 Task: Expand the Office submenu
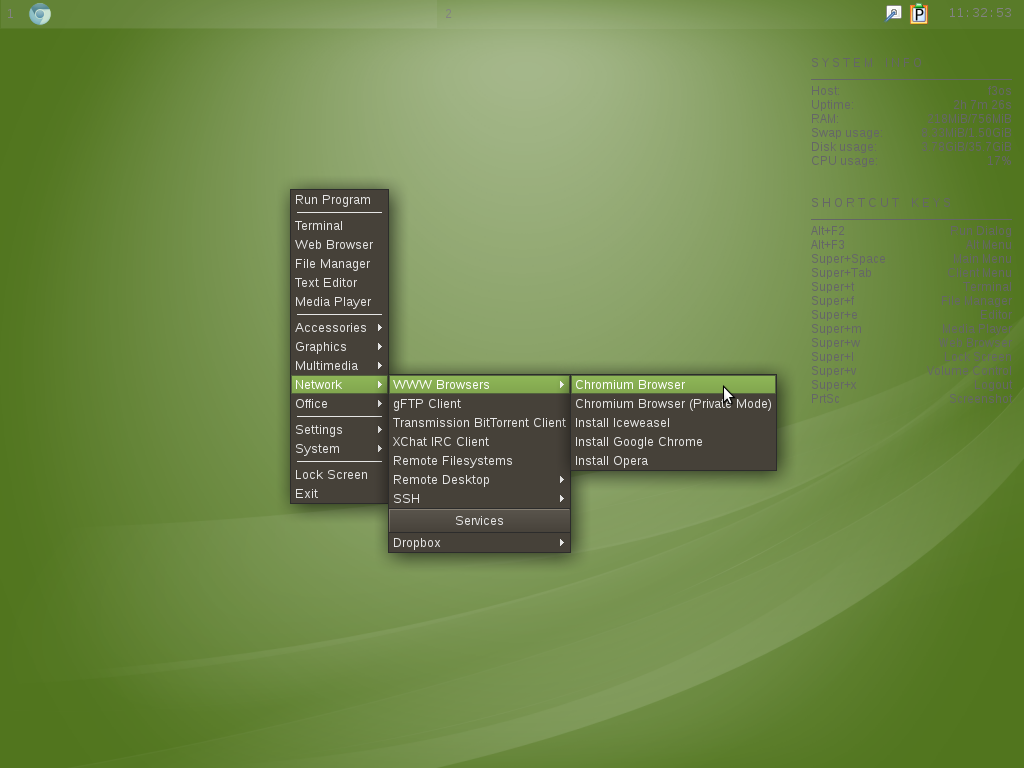339,403
